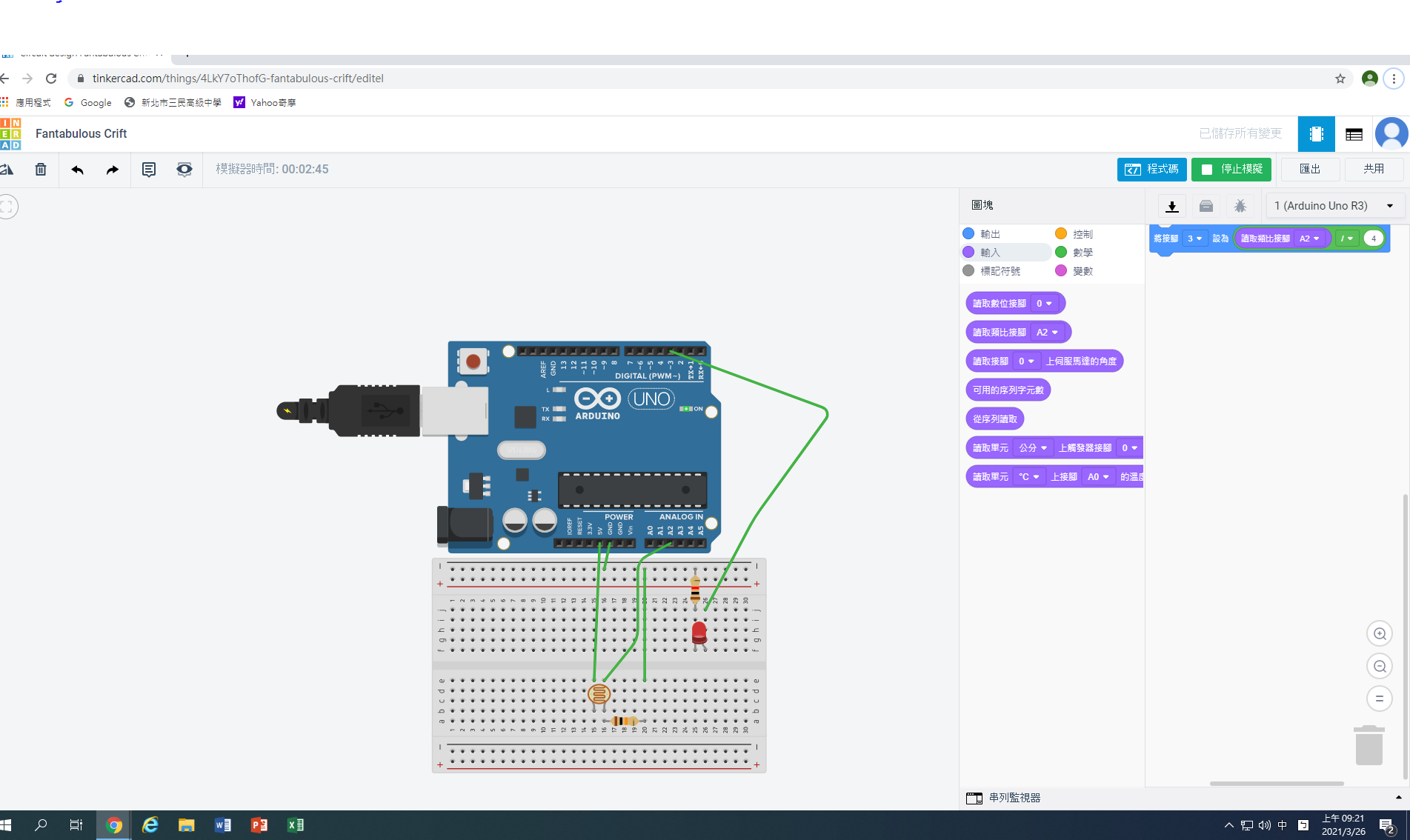1410x840 pixels.
Task: Open Excel from the Windows taskbar
Action: [x=295, y=825]
